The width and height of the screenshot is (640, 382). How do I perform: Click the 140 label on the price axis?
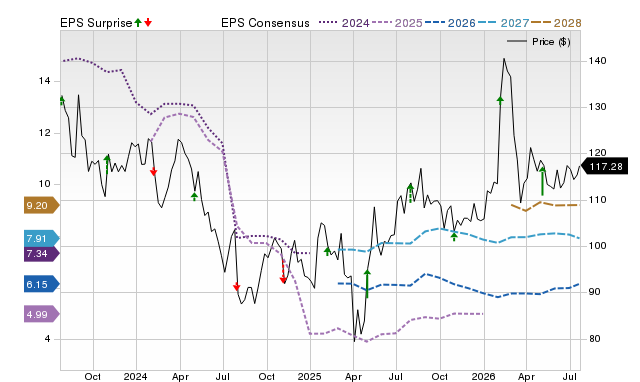point(597,61)
